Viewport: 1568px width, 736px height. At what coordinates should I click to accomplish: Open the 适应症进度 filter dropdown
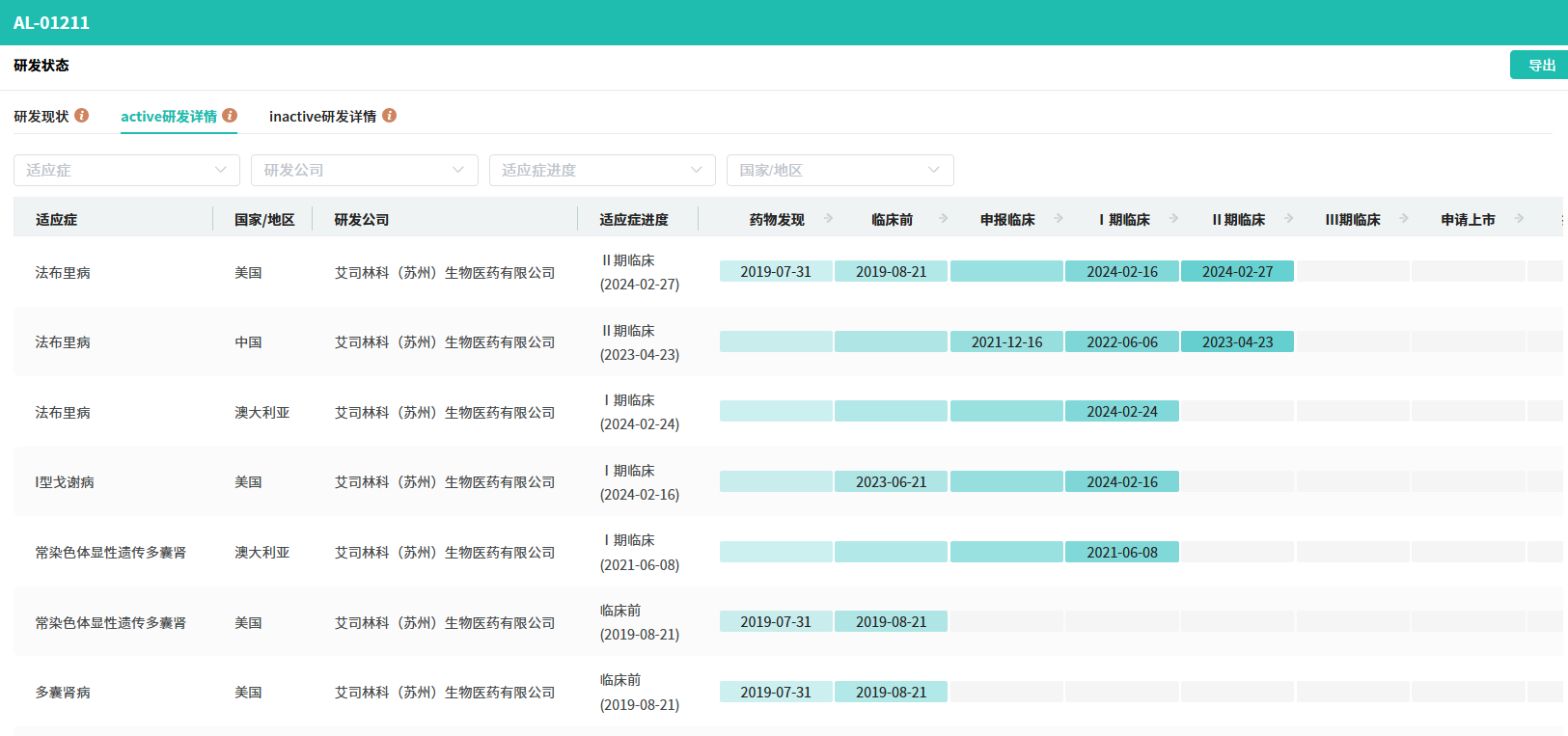[x=602, y=171]
